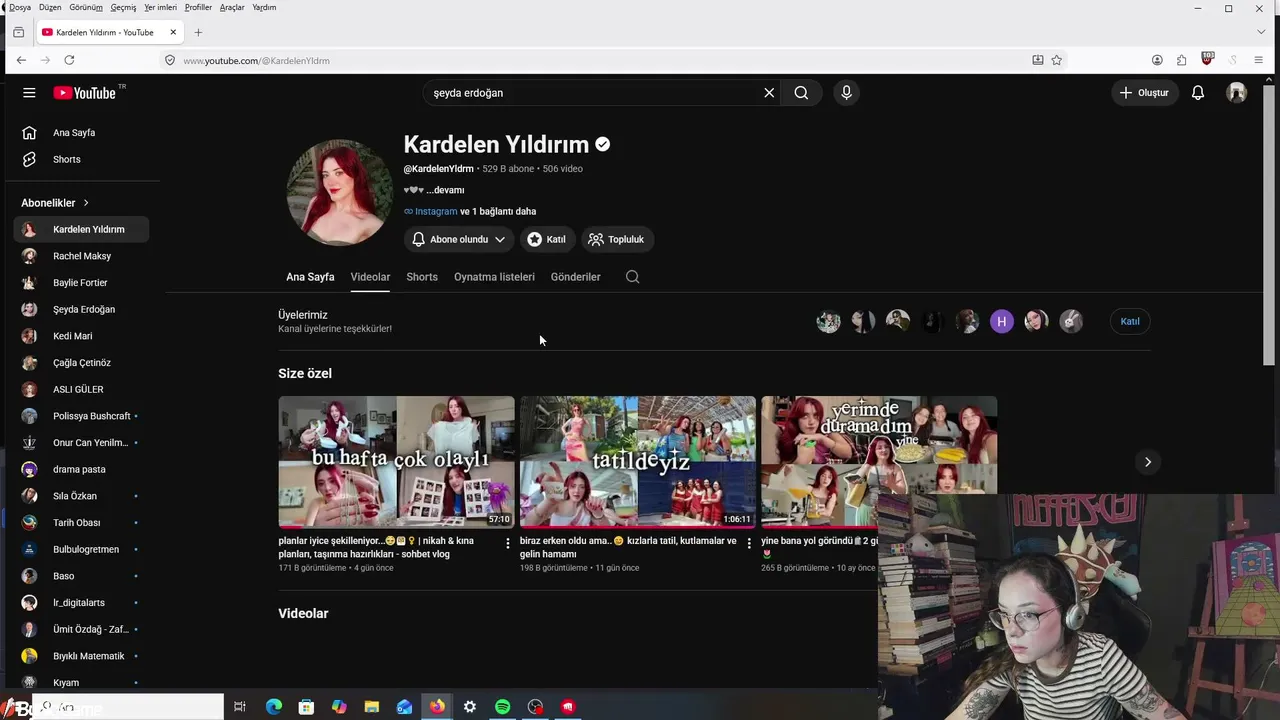Screen dimensions: 1280x720
Task: Open the Topluluk community button
Action: click(616, 239)
